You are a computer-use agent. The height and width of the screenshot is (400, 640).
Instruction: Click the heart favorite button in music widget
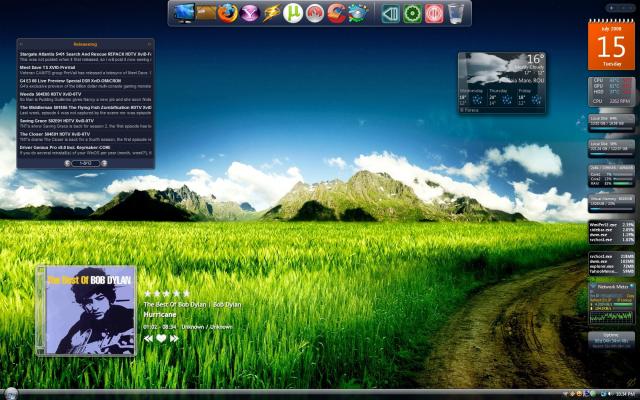[x=161, y=338]
